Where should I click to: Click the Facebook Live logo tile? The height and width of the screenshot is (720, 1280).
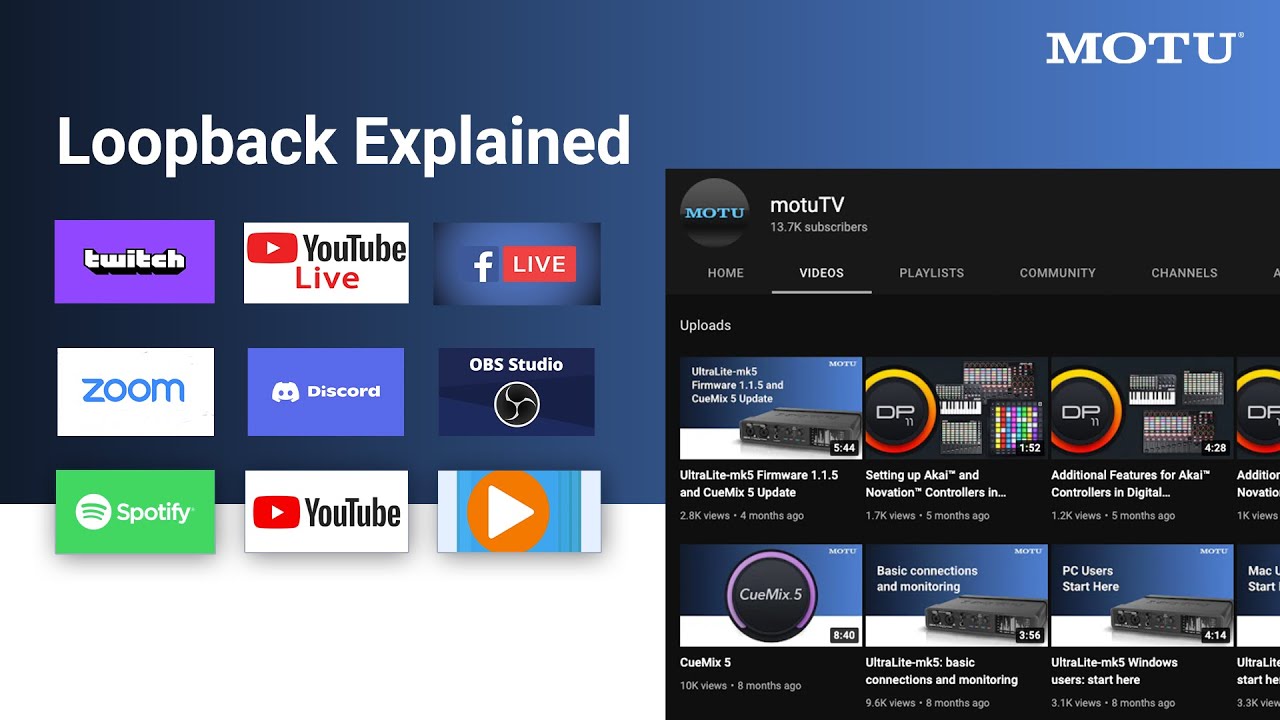pos(517,264)
